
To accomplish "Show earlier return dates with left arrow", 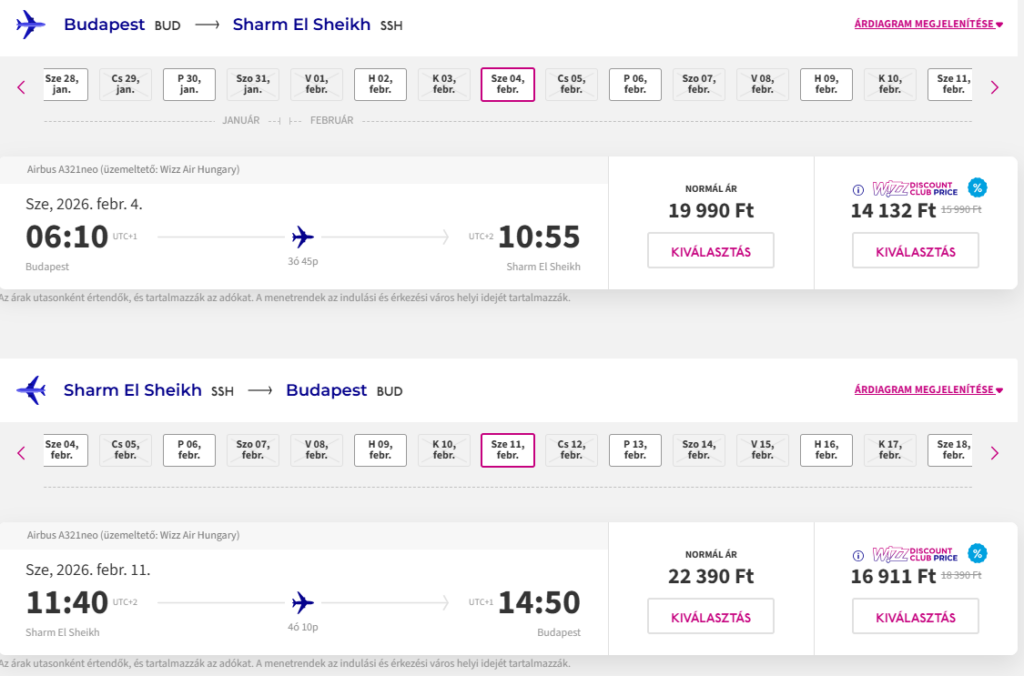I will tap(21, 453).
